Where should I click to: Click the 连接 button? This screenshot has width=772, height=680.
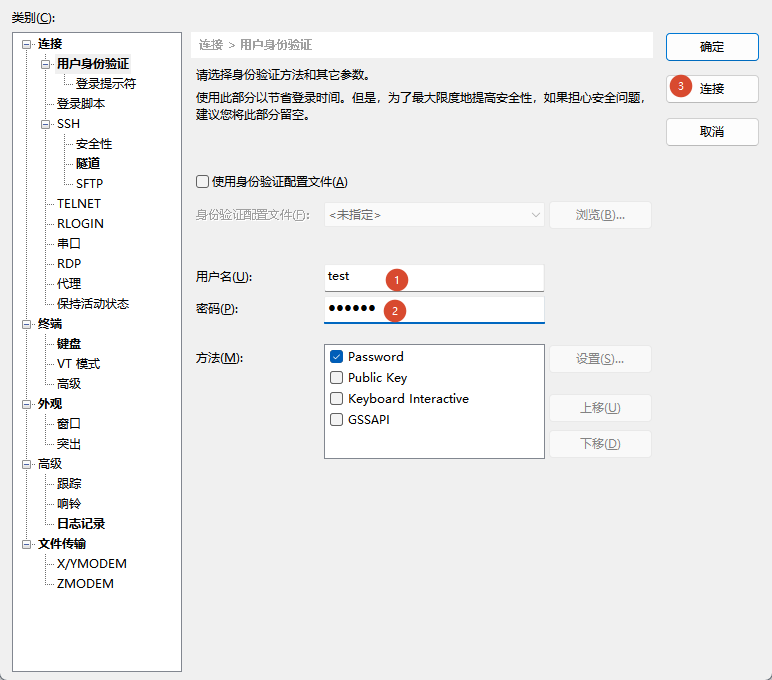(x=712, y=89)
